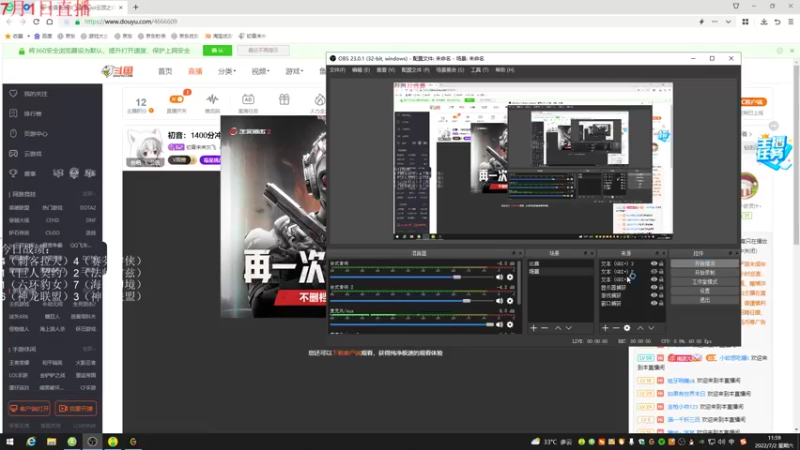Open gear settings for 台式音响 mixer channel

[510, 277]
